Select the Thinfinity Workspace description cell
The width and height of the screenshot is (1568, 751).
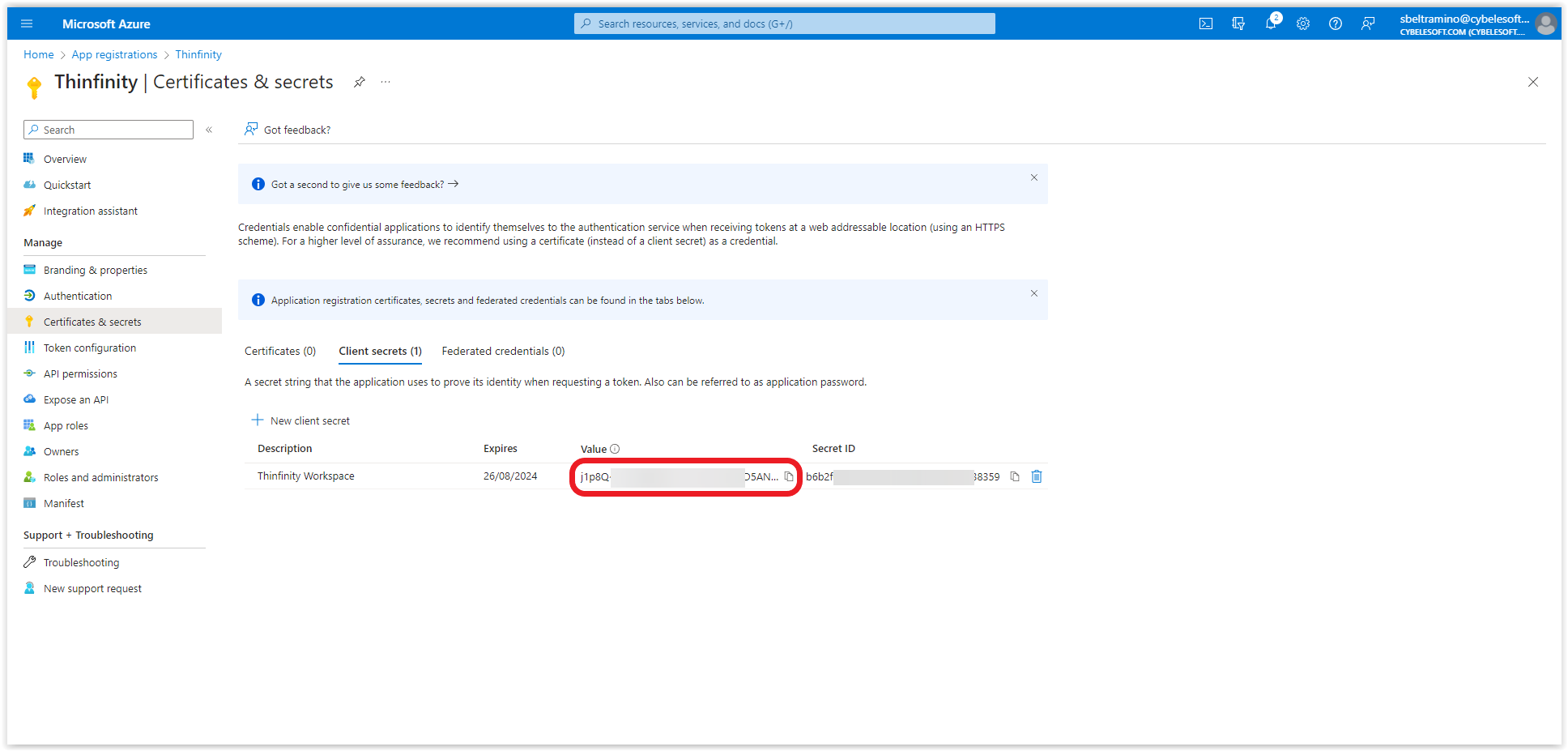pyautogui.click(x=306, y=476)
